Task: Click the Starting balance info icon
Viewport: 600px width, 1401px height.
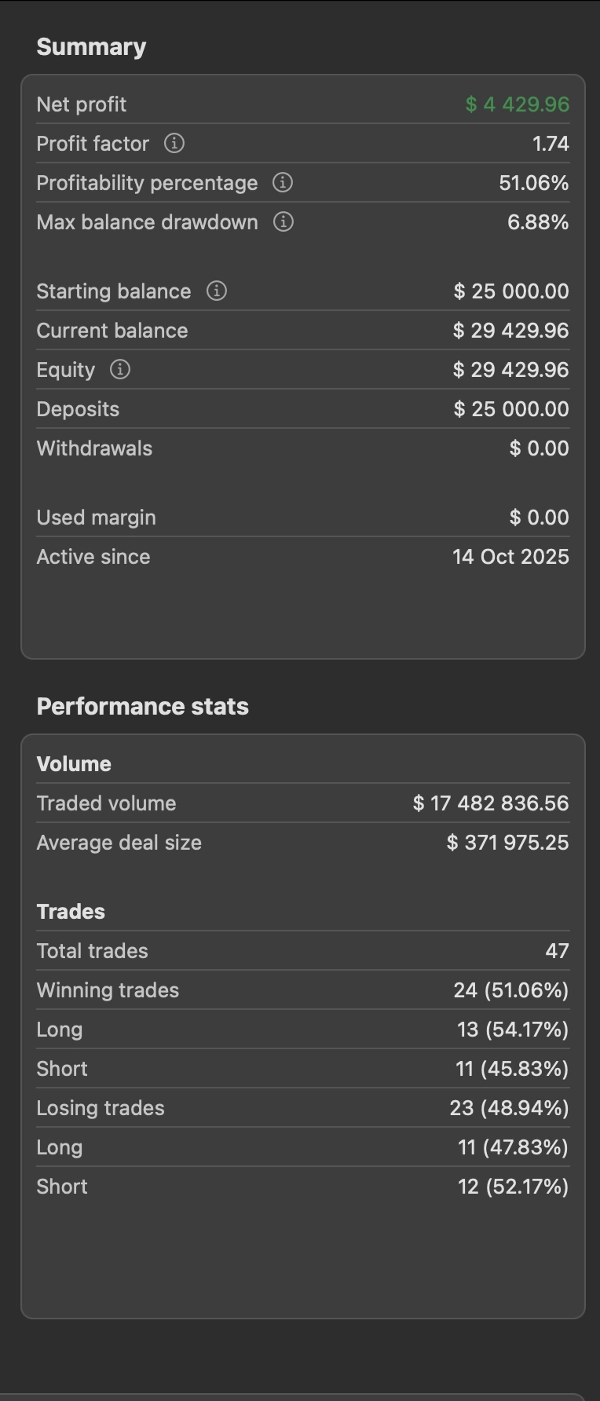Action: point(216,291)
